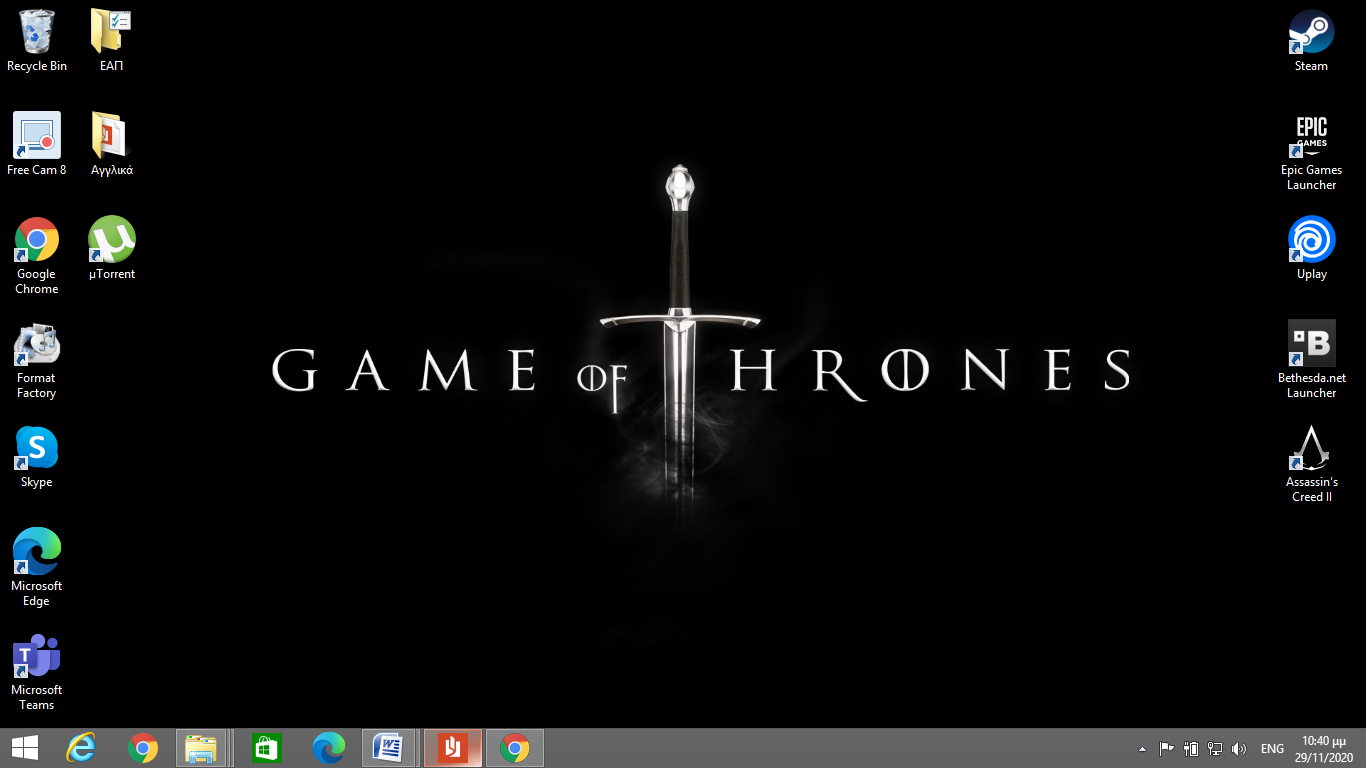Expand the hidden system tray icons
1366x768 pixels.
tap(1142, 749)
